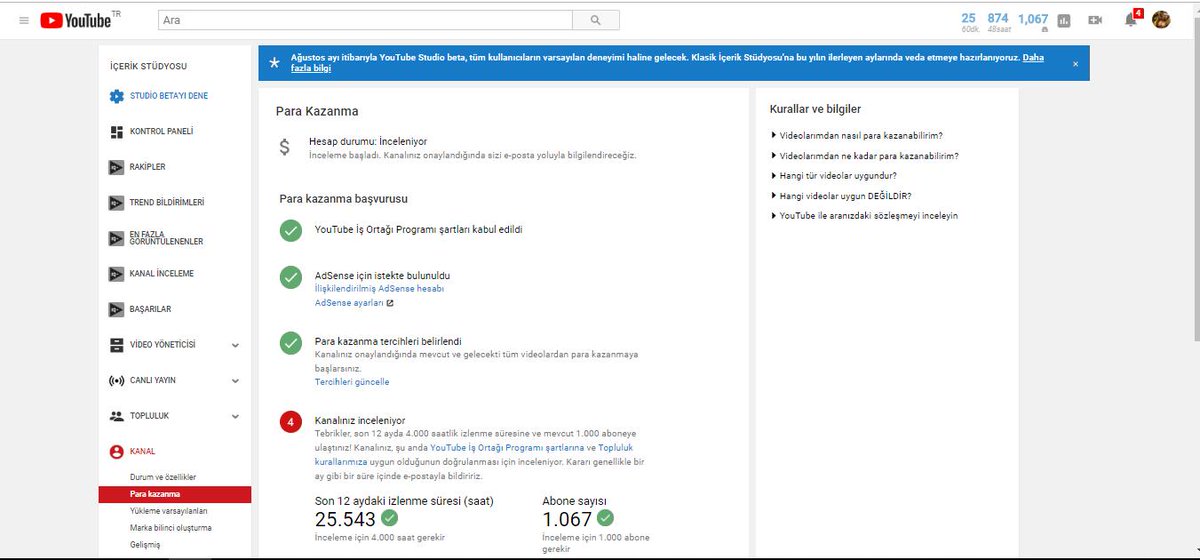
Task: Click the search magnifier button
Action: (596, 20)
